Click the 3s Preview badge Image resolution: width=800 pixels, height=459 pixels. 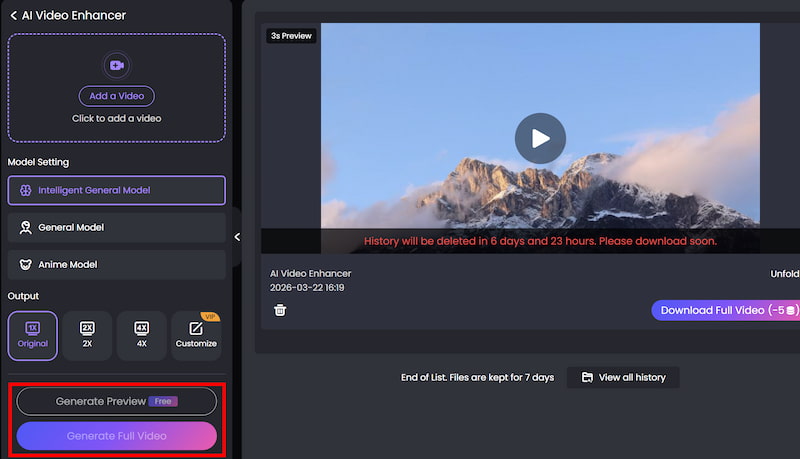291,36
